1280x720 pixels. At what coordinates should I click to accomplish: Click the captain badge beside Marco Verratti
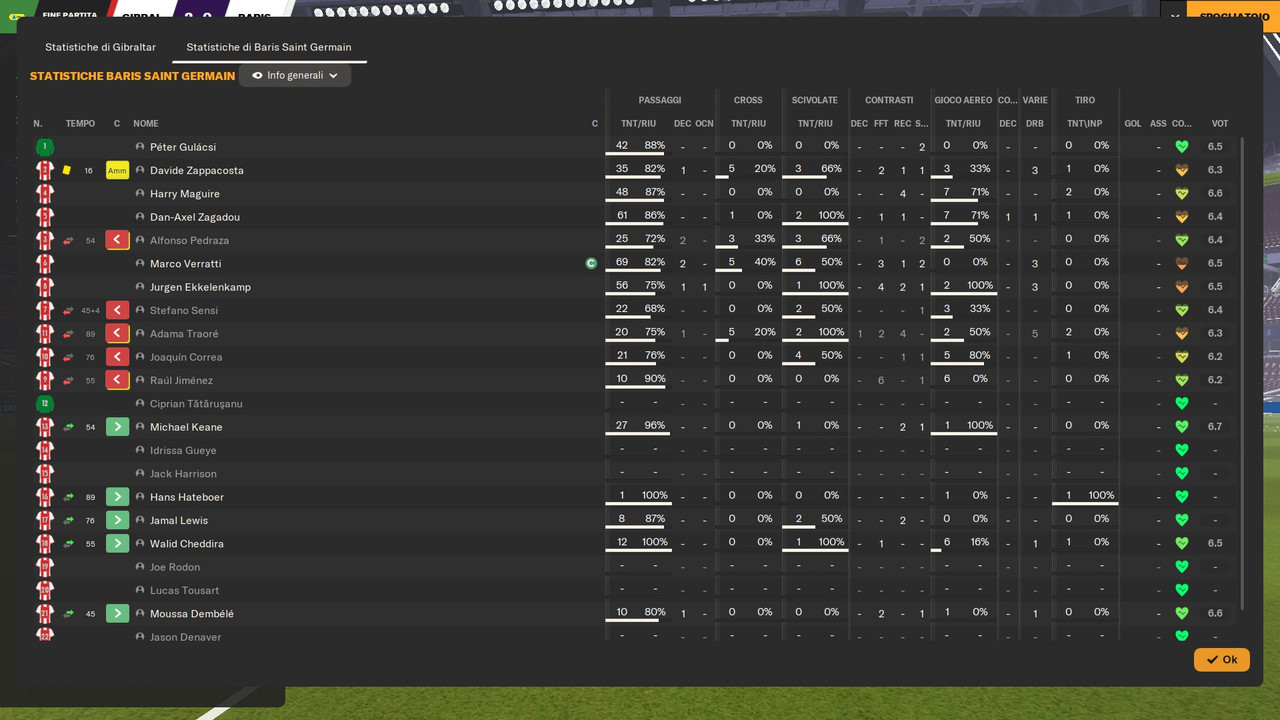[592, 264]
